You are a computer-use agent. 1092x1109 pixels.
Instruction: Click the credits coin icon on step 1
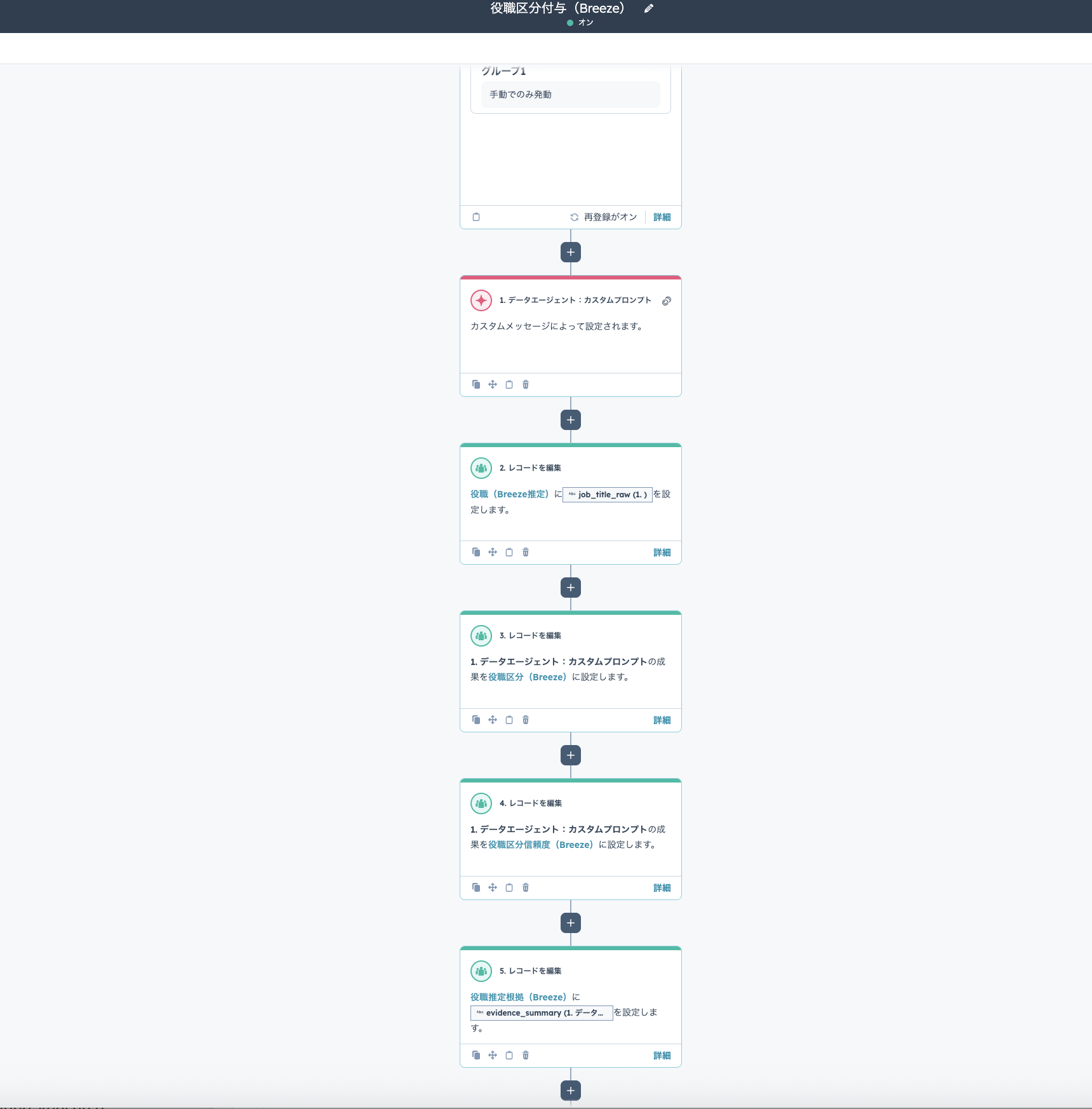click(667, 301)
